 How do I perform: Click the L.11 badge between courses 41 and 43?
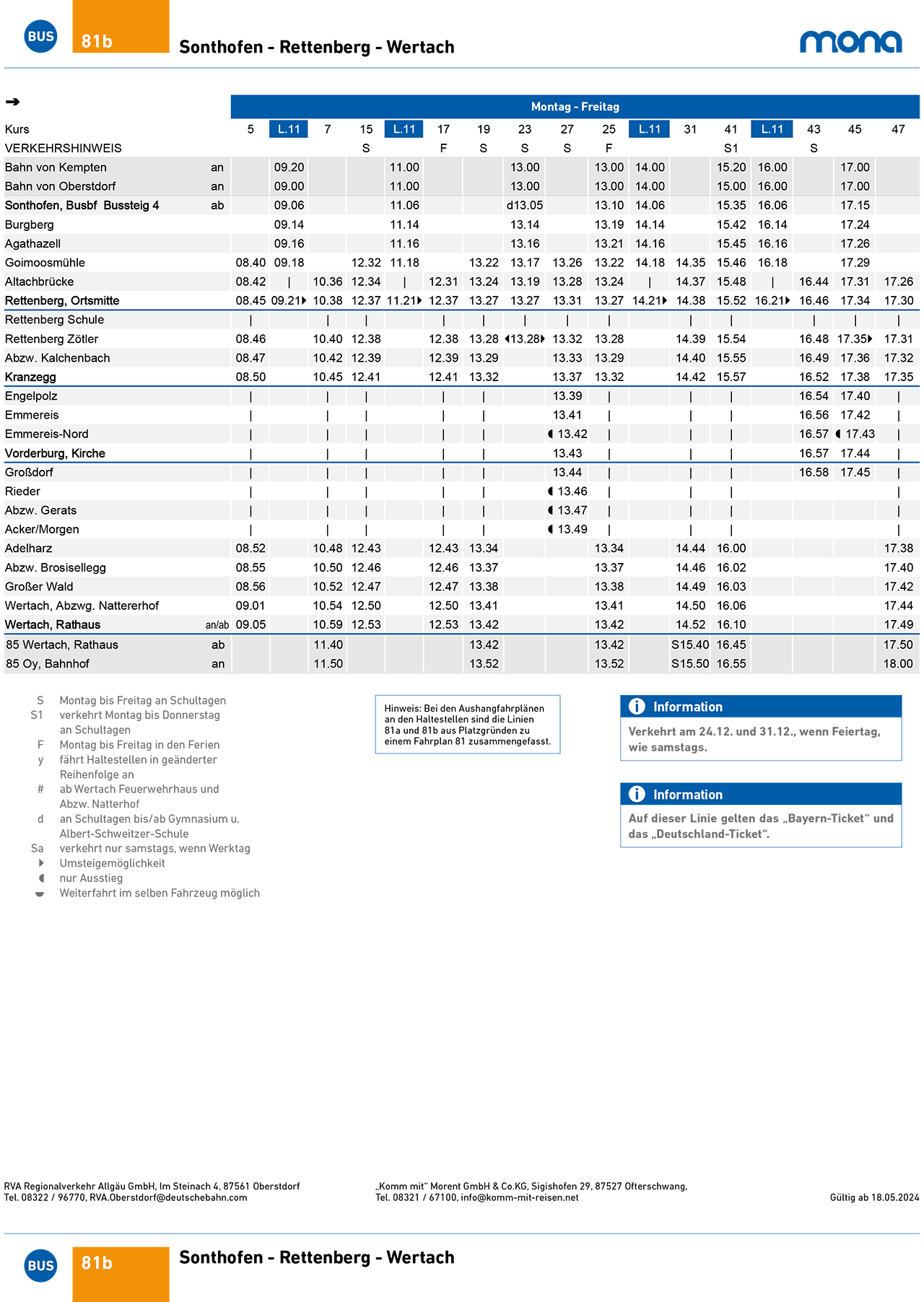point(772,129)
